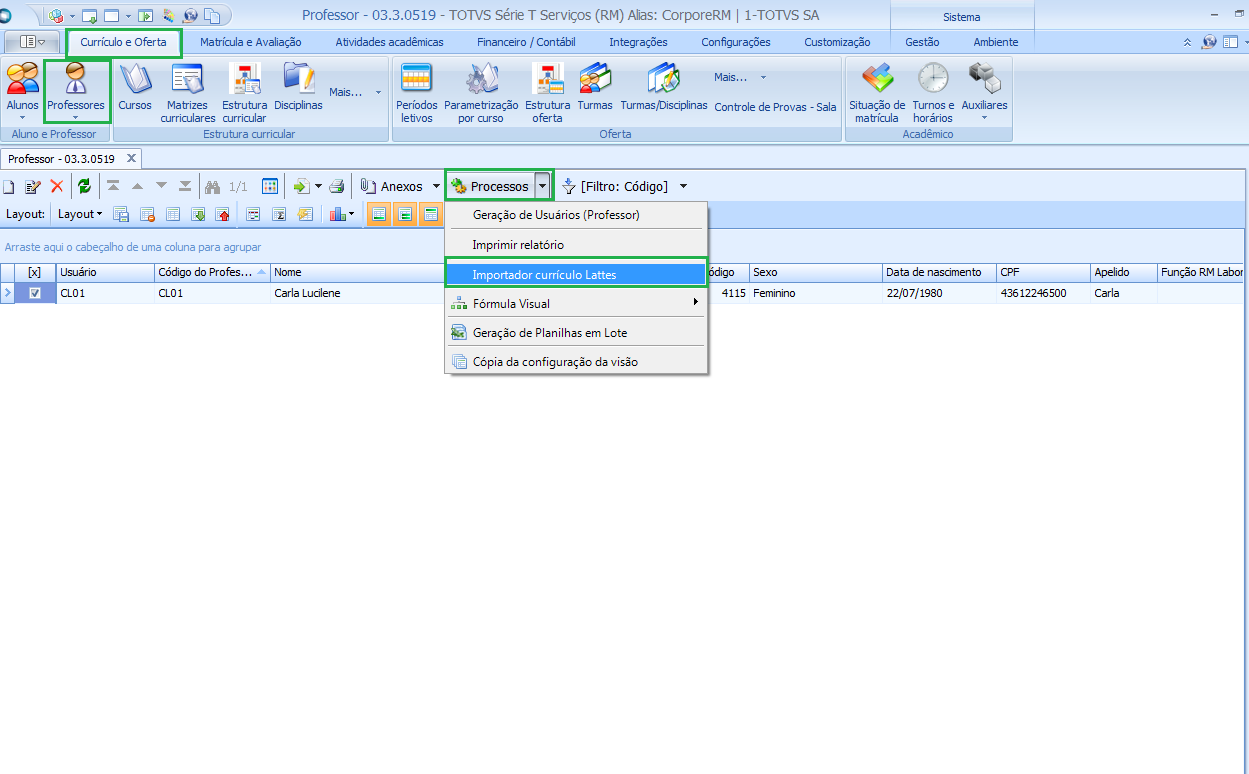Image resolution: width=1249 pixels, height=774 pixels.
Task: Select Importador currículo Lattes
Action: [x=575, y=274]
